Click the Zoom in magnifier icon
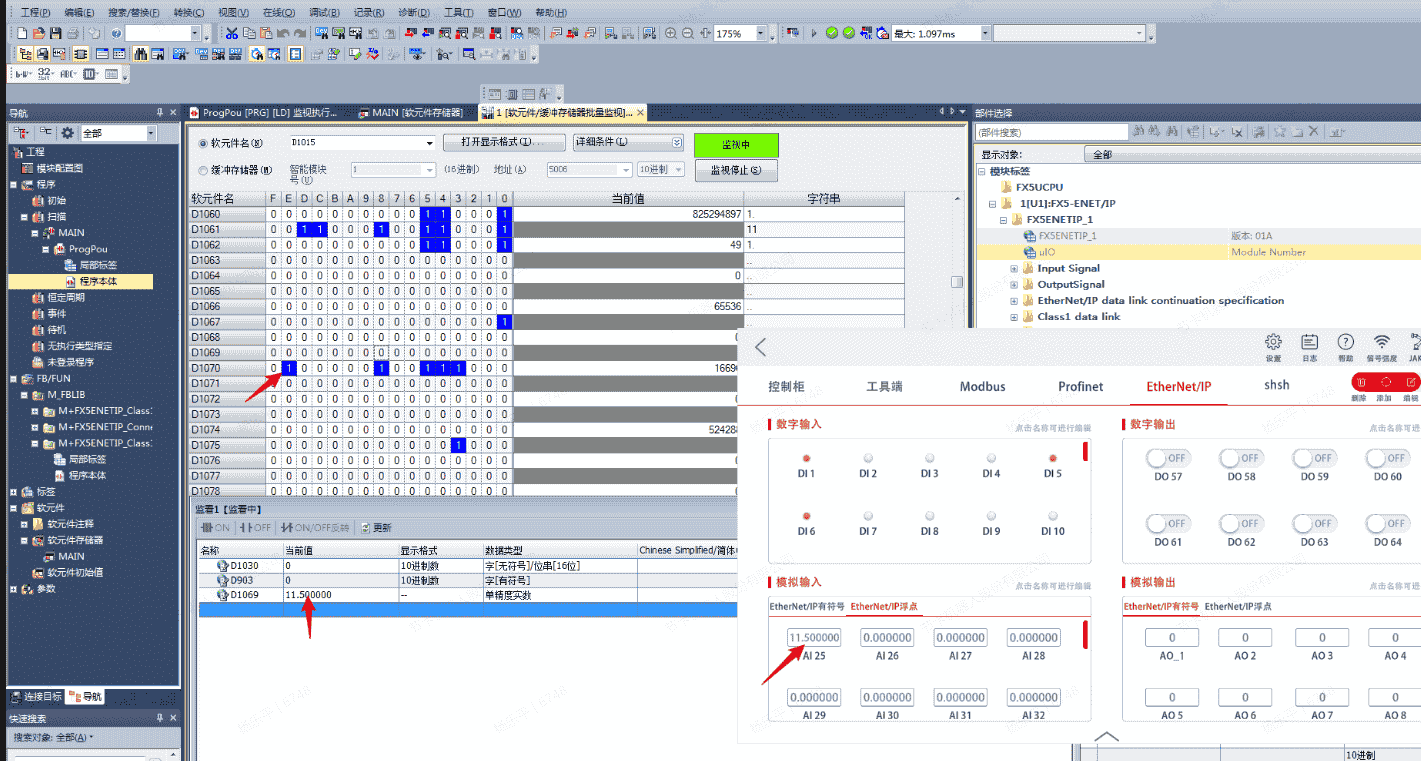Image resolution: width=1421 pixels, height=761 pixels. tap(672, 33)
